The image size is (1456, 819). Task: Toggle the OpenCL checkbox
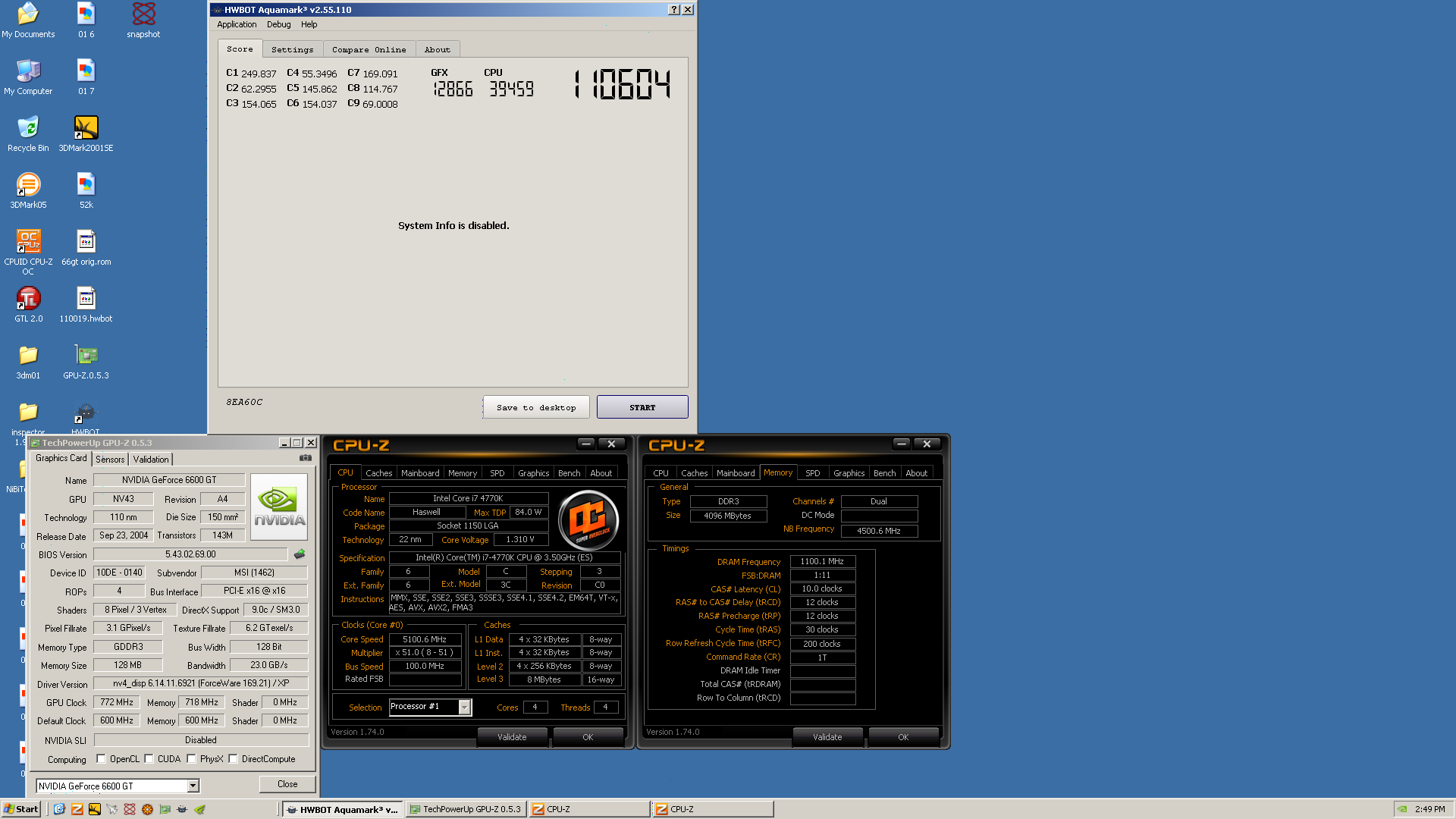point(101,758)
